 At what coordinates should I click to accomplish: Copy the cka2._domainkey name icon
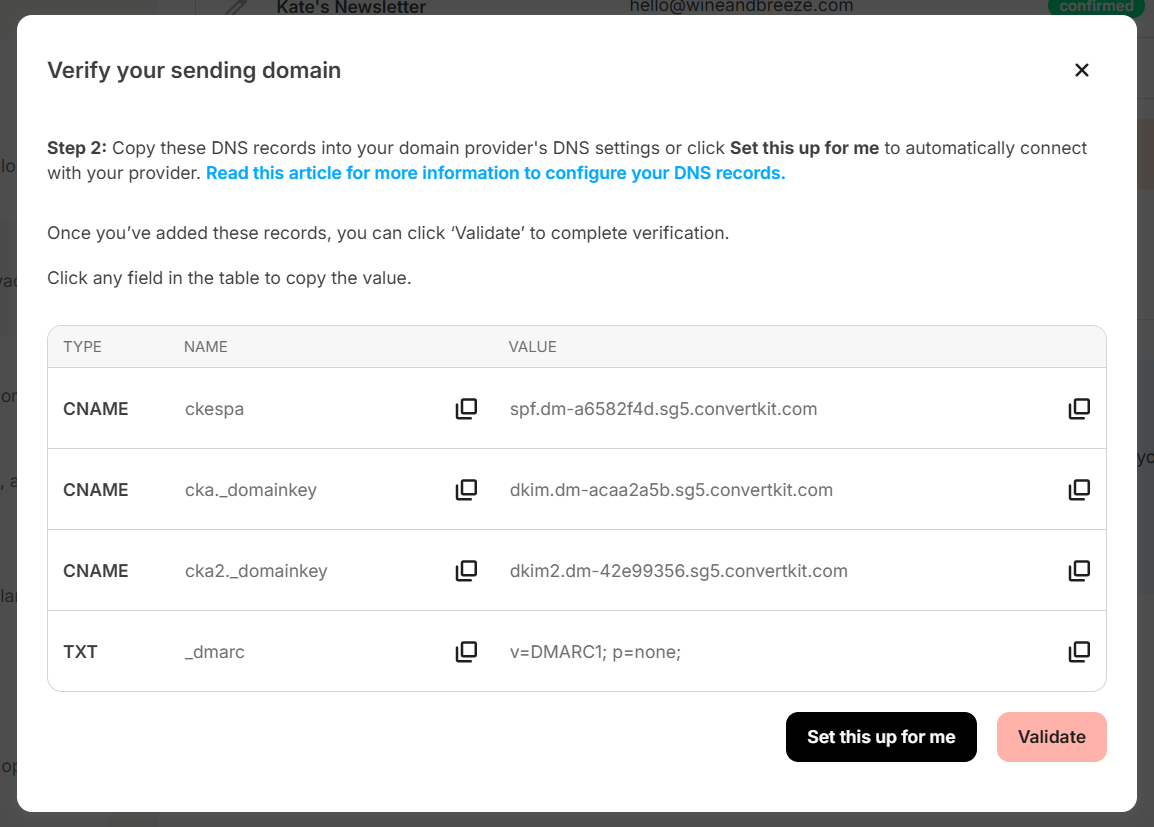[x=466, y=570]
